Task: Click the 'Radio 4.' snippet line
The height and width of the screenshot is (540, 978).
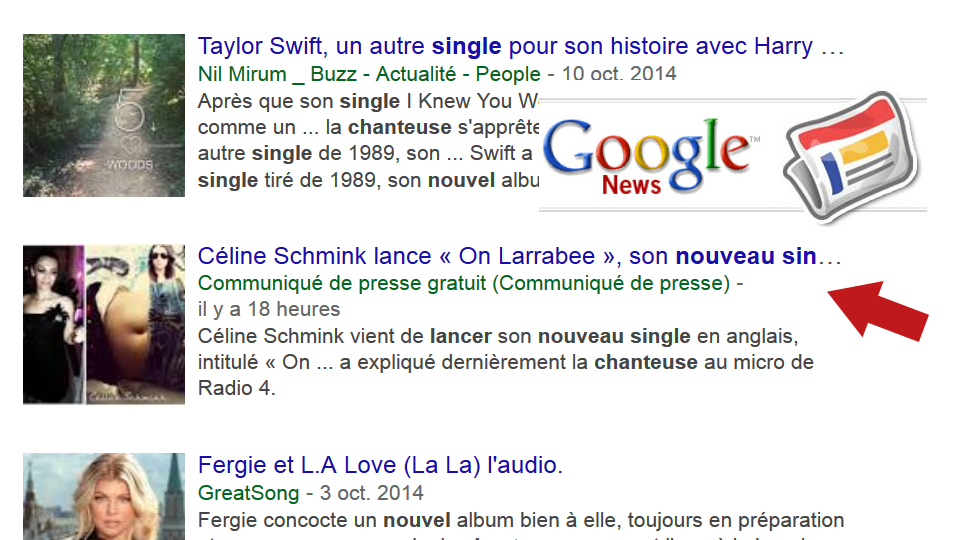Action: tap(236, 388)
